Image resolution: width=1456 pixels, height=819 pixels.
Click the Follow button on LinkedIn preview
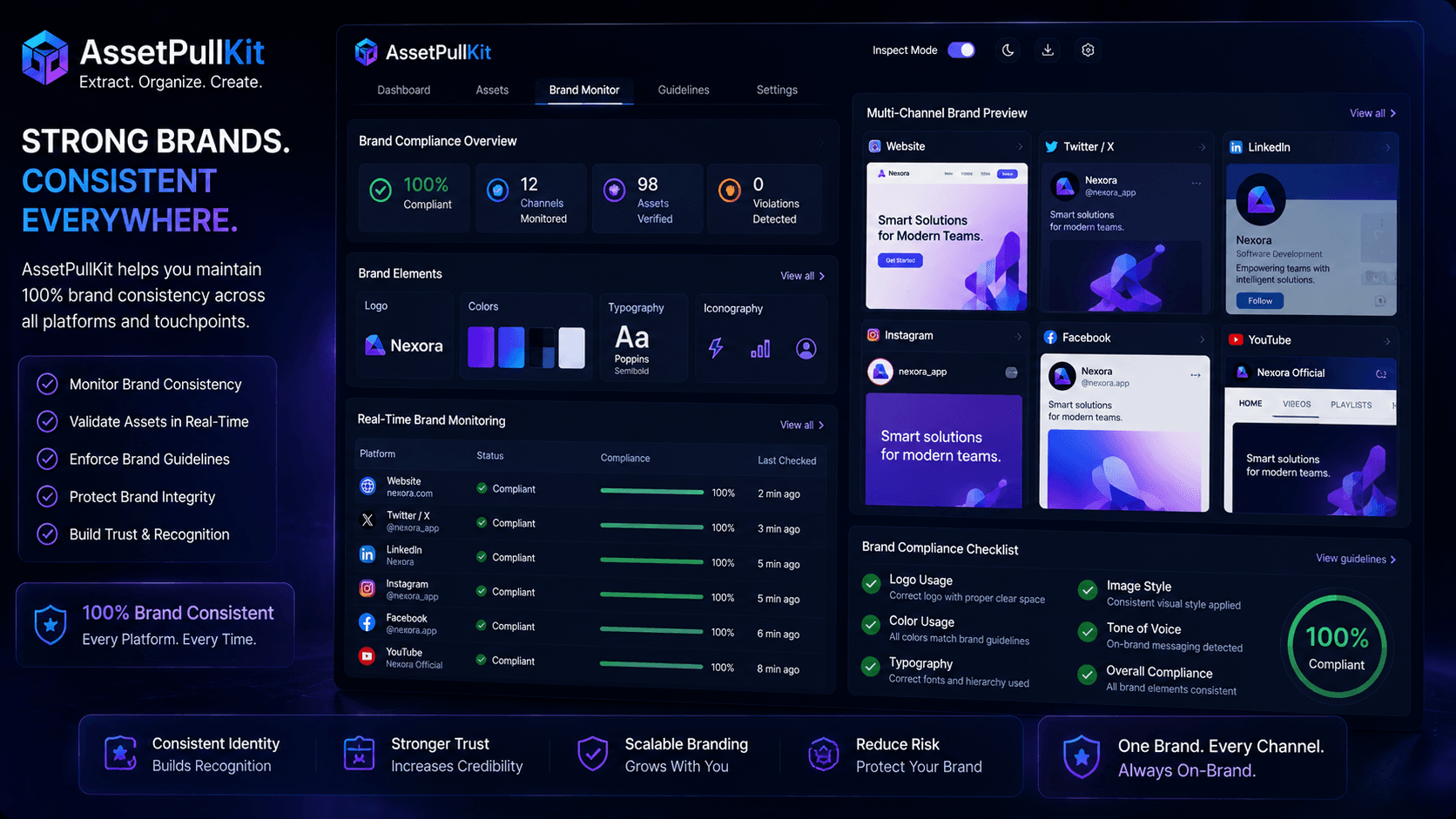click(1260, 301)
